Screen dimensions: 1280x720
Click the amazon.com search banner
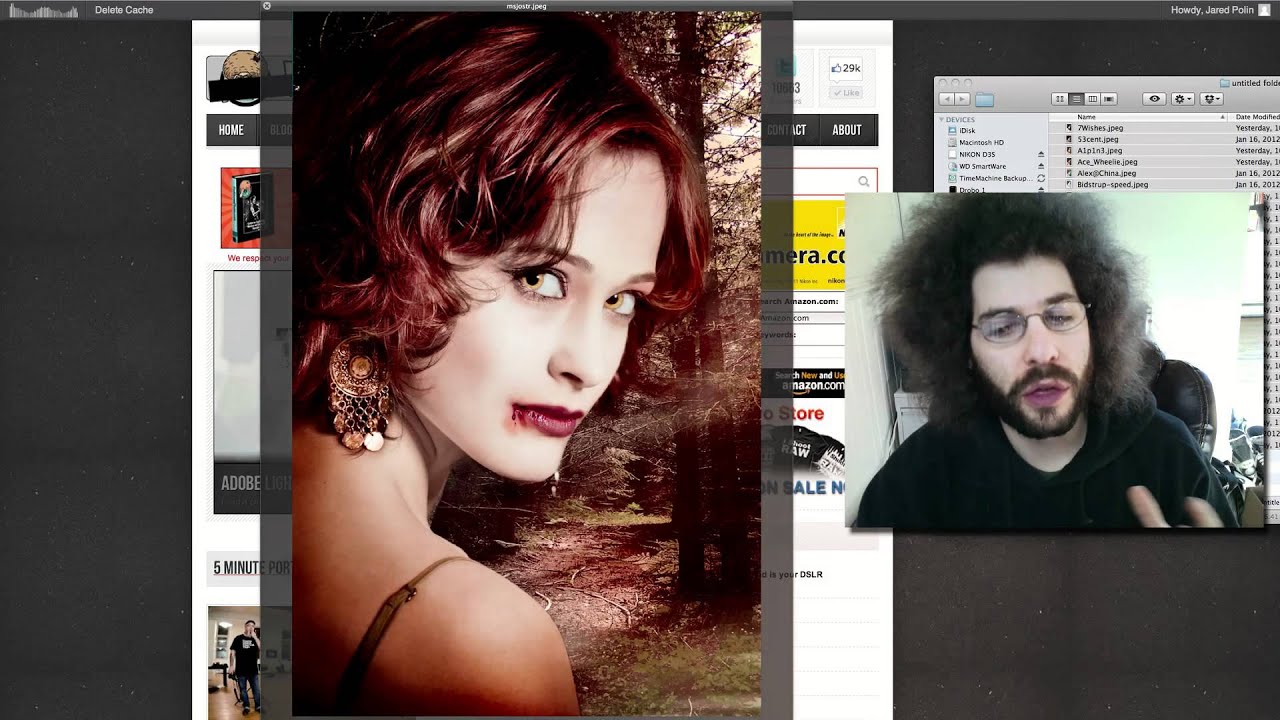(803, 382)
